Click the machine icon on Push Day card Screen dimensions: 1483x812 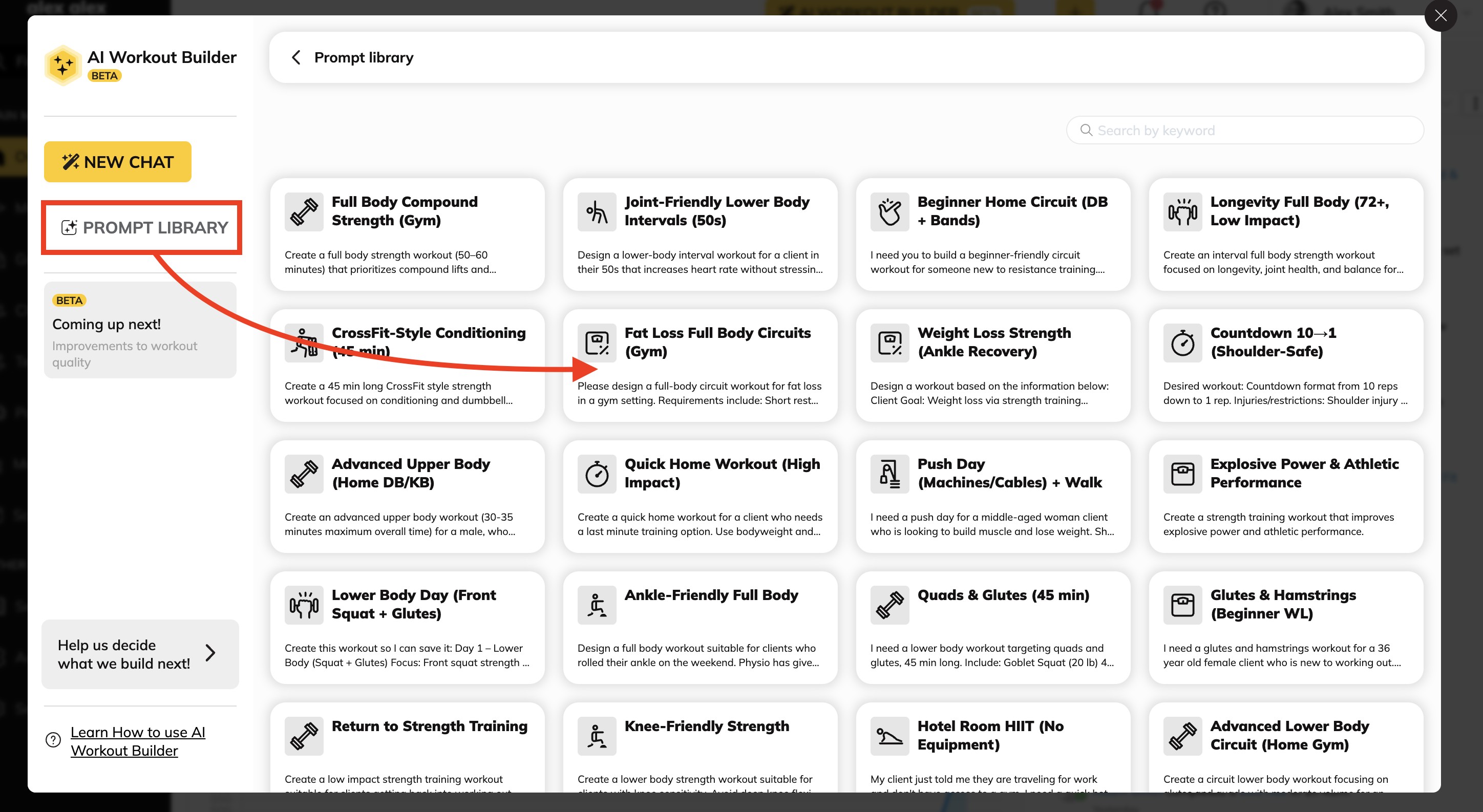889,474
